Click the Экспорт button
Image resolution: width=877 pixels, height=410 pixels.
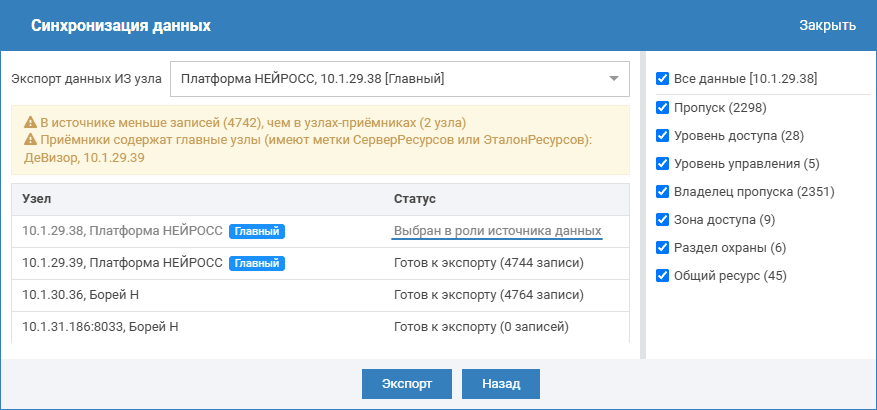(407, 384)
